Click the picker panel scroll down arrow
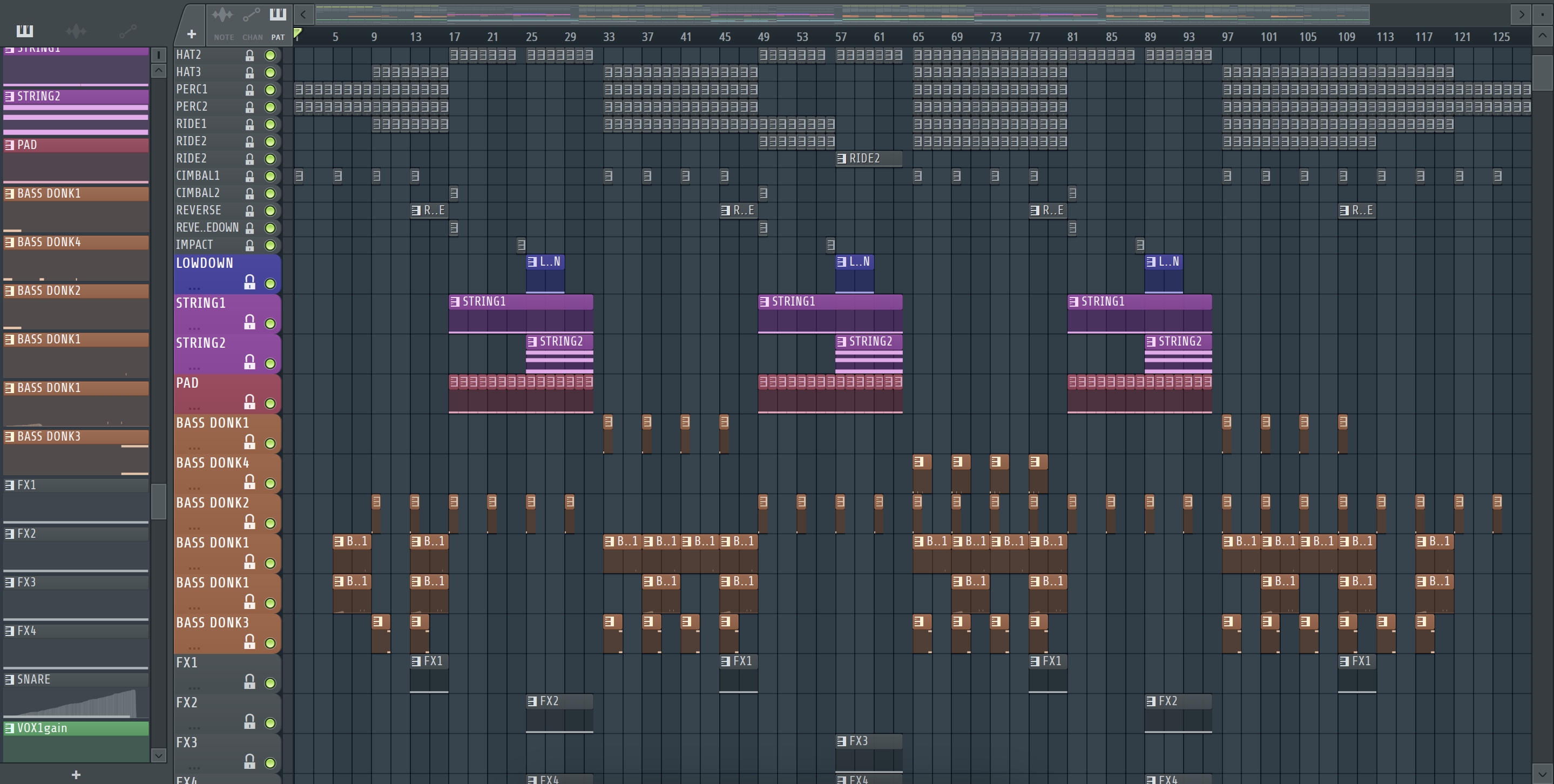Image resolution: width=1554 pixels, height=784 pixels. pyautogui.click(x=159, y=755)
